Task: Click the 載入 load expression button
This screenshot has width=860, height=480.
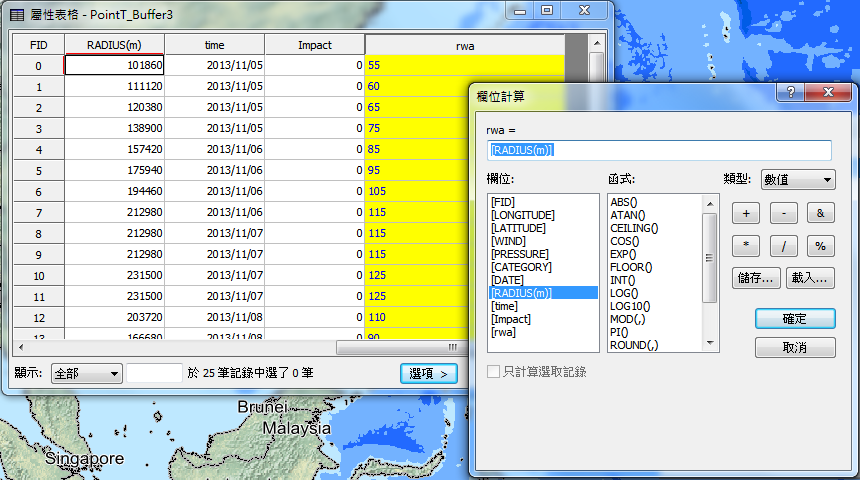Action: point(811,279)
